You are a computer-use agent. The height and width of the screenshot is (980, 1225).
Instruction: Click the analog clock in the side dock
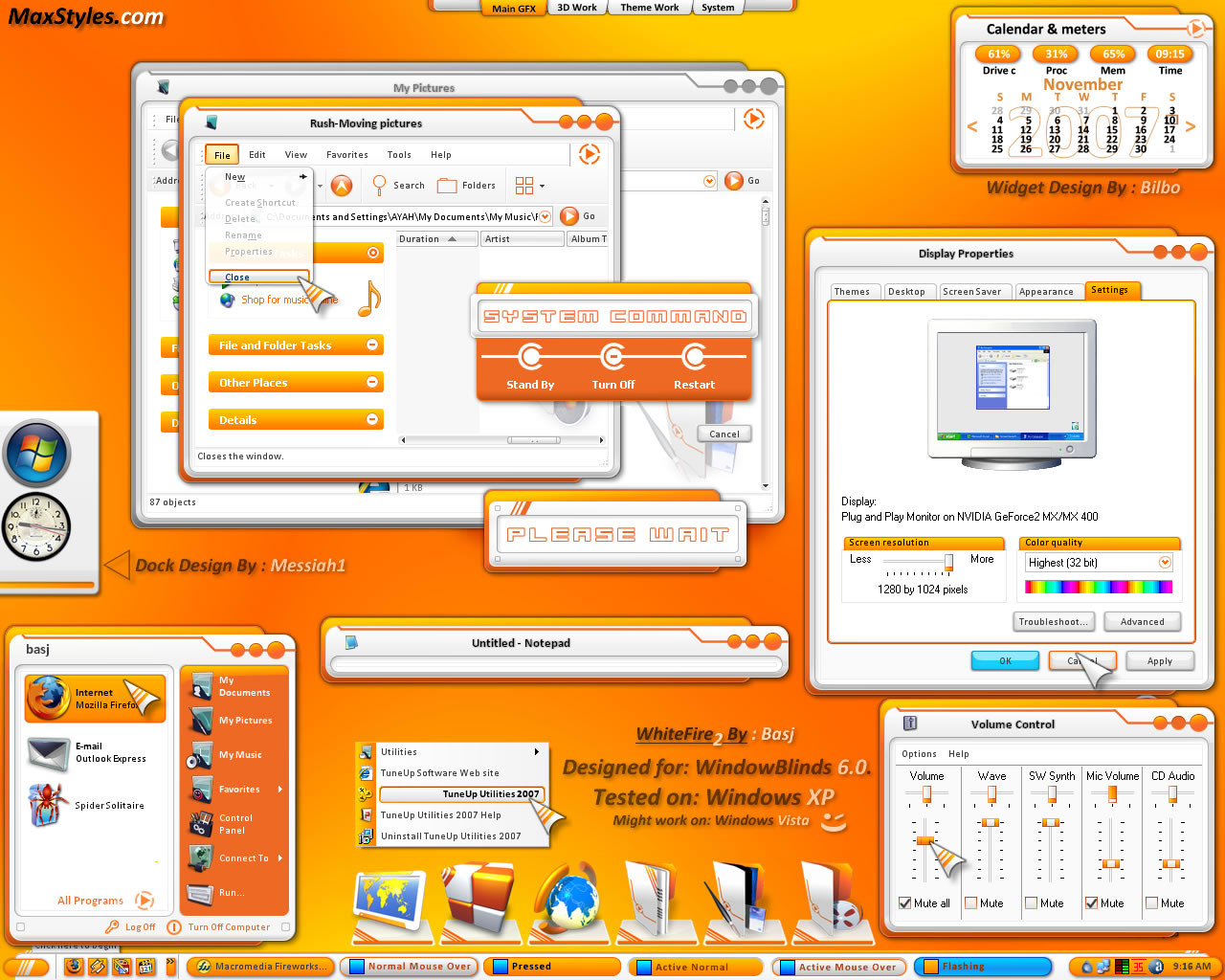36,526
